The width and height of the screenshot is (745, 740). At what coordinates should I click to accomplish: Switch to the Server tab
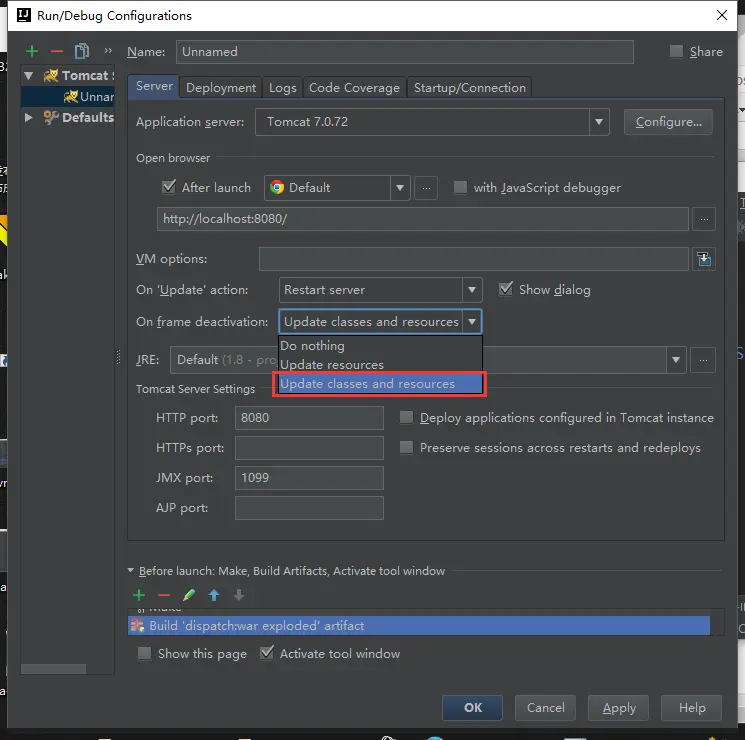tap(154, 86)
